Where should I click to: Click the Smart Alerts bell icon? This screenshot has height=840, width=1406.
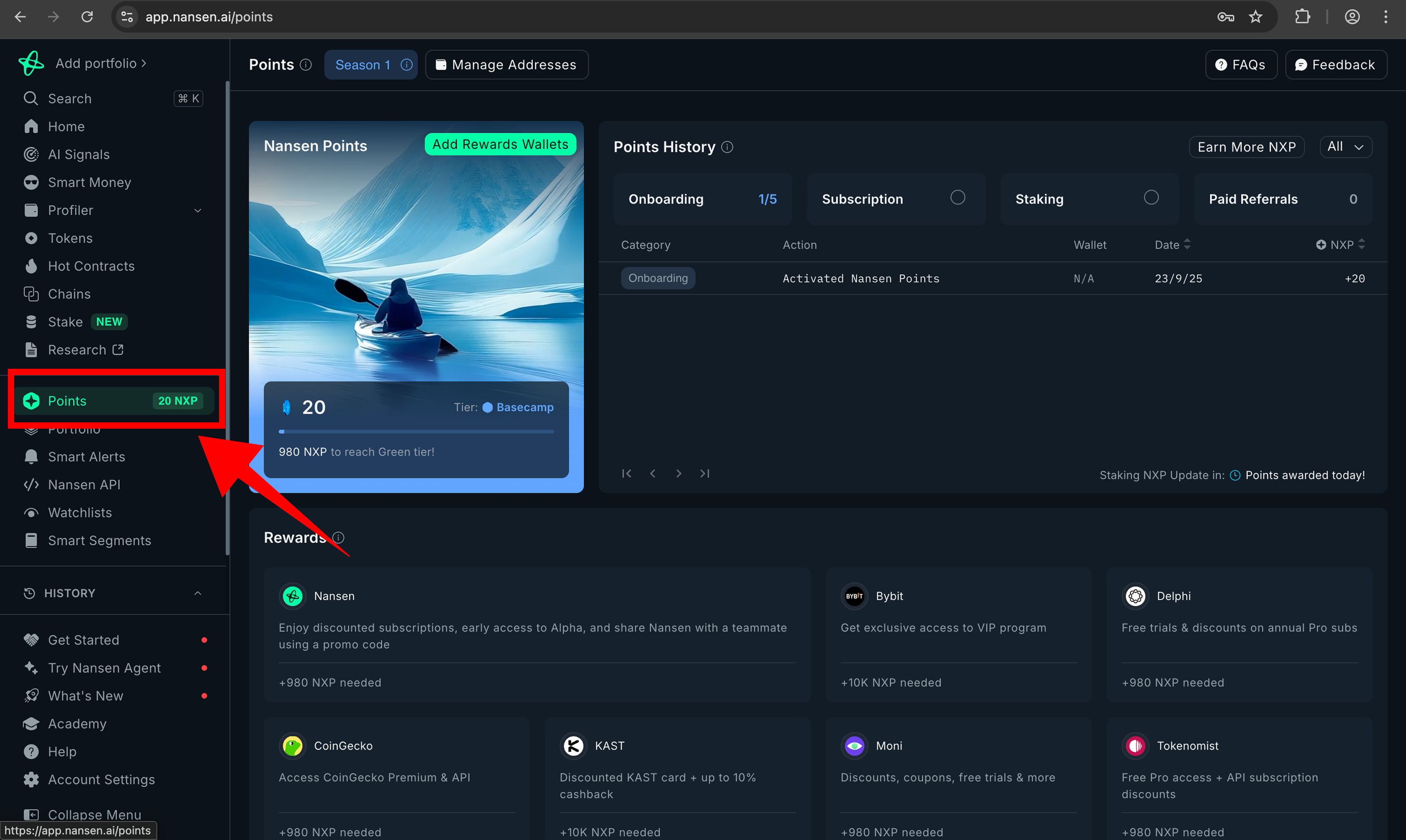click(31, 457)
